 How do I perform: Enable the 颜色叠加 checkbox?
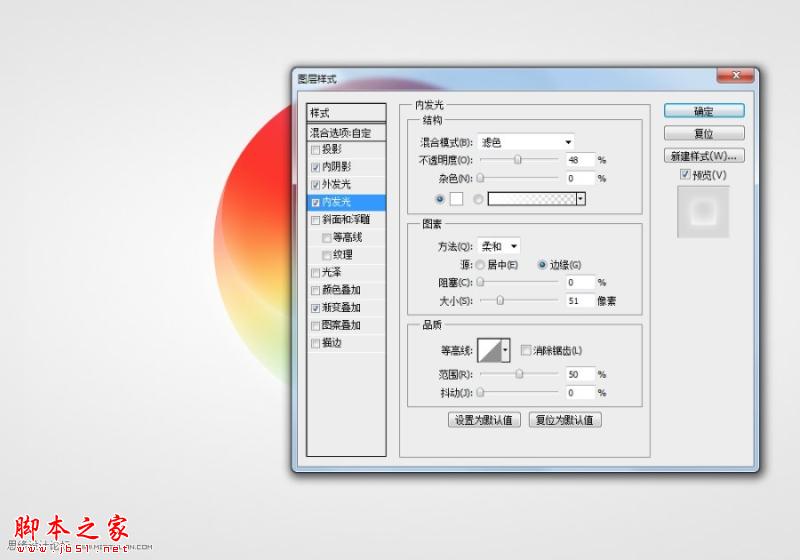(315, 290)
